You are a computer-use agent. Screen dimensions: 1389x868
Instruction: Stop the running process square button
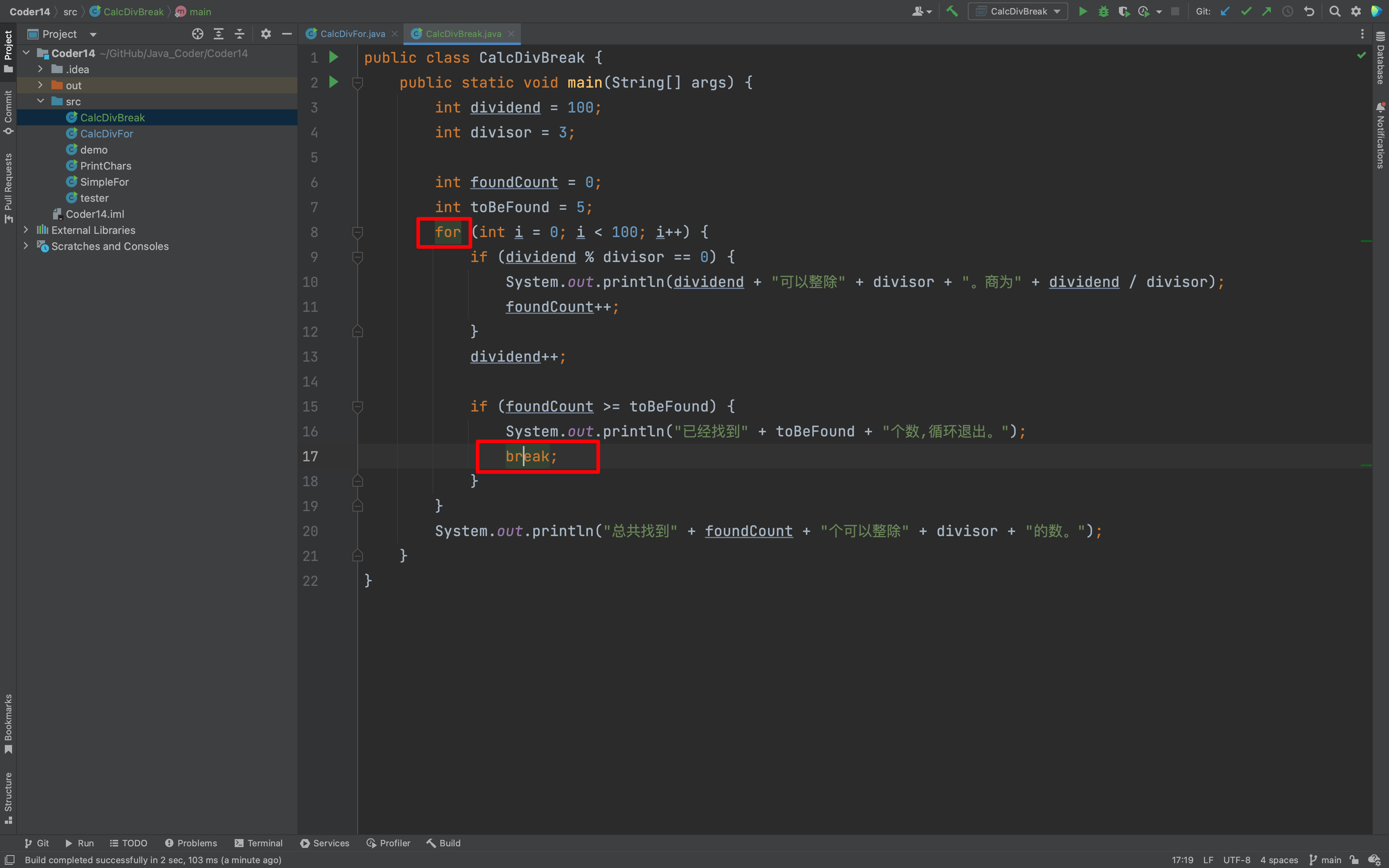[1175, 12]
